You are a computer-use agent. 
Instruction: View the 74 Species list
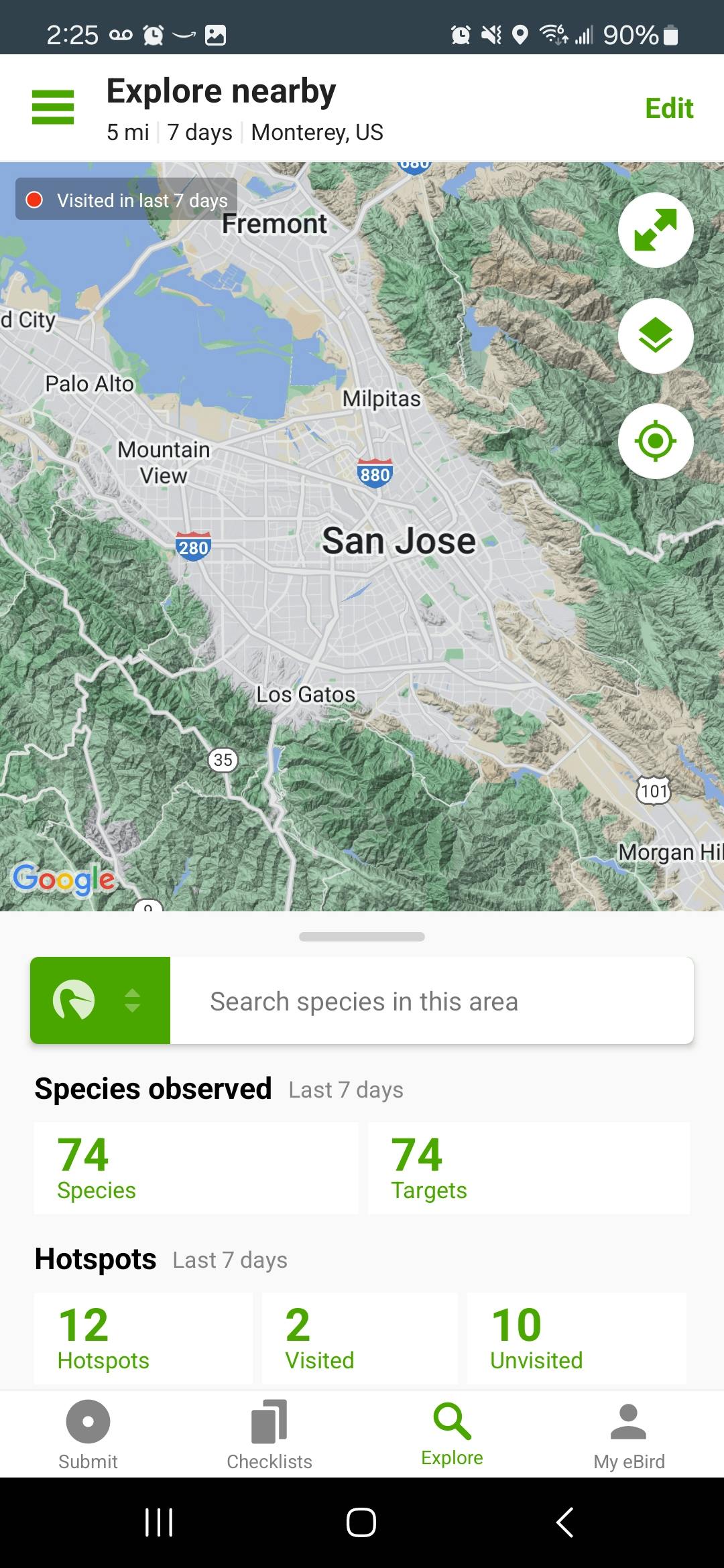196,1168
